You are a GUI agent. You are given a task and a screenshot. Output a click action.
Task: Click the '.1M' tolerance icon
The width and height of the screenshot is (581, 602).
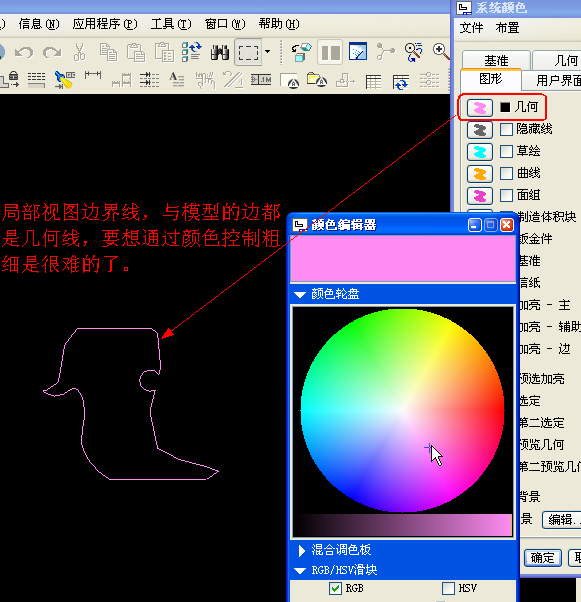pos(261,80)
